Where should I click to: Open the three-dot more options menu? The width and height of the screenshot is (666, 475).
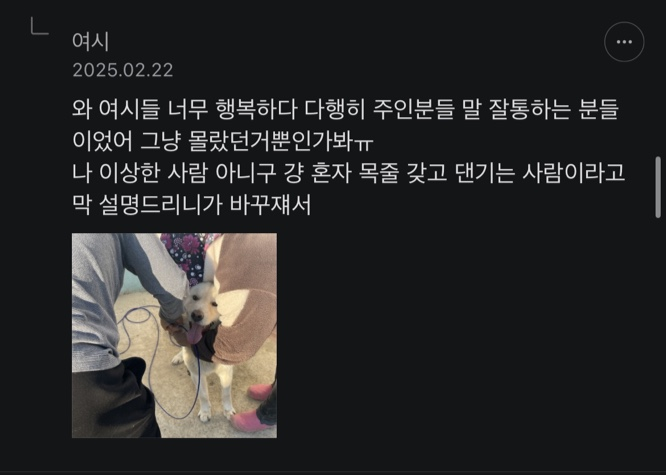coord(624,42)
